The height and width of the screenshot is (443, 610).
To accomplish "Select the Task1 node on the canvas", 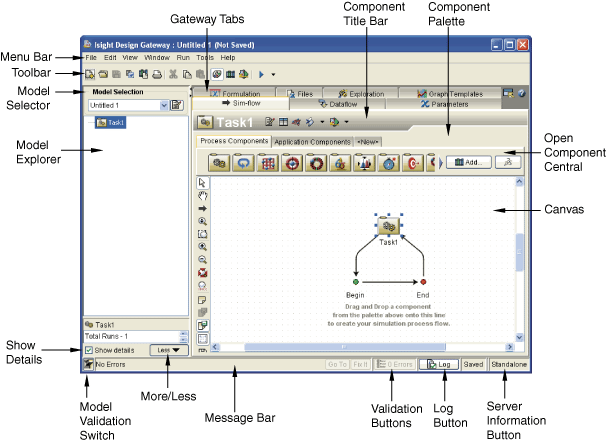I will pos(388,226).
